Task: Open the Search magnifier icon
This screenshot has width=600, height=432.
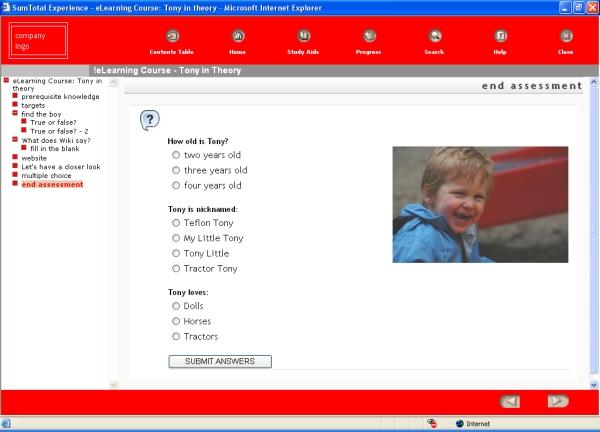Action: point(435,36)
